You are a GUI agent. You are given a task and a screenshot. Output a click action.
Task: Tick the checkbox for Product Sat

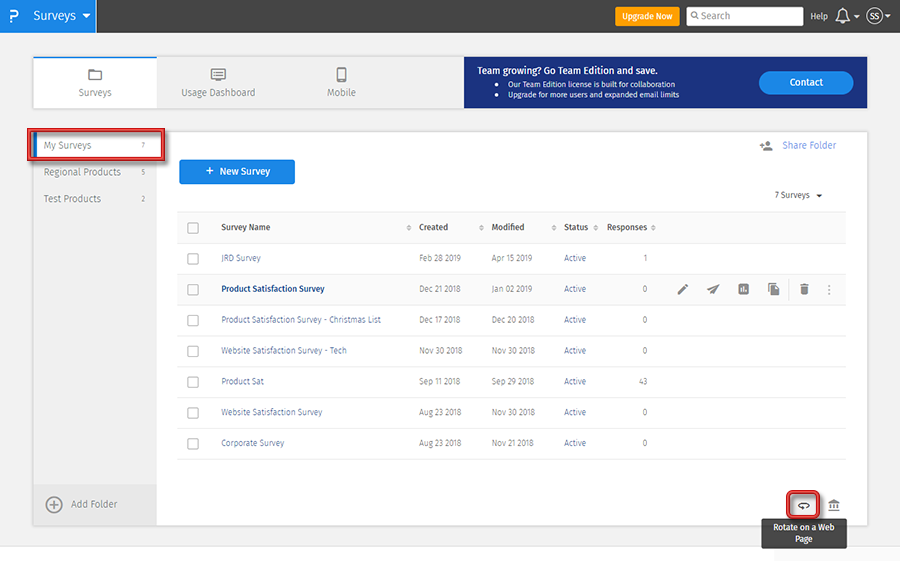coord(193,382)
